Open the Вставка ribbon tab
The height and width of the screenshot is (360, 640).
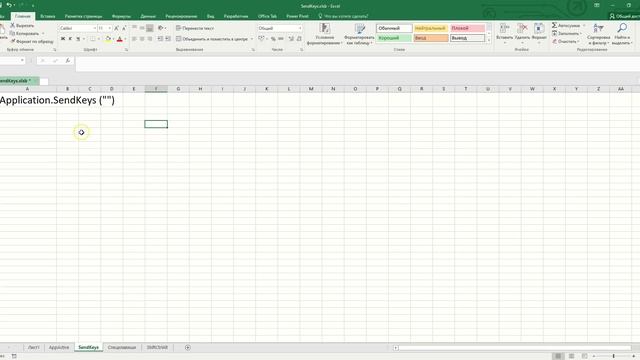pos(48,16)
